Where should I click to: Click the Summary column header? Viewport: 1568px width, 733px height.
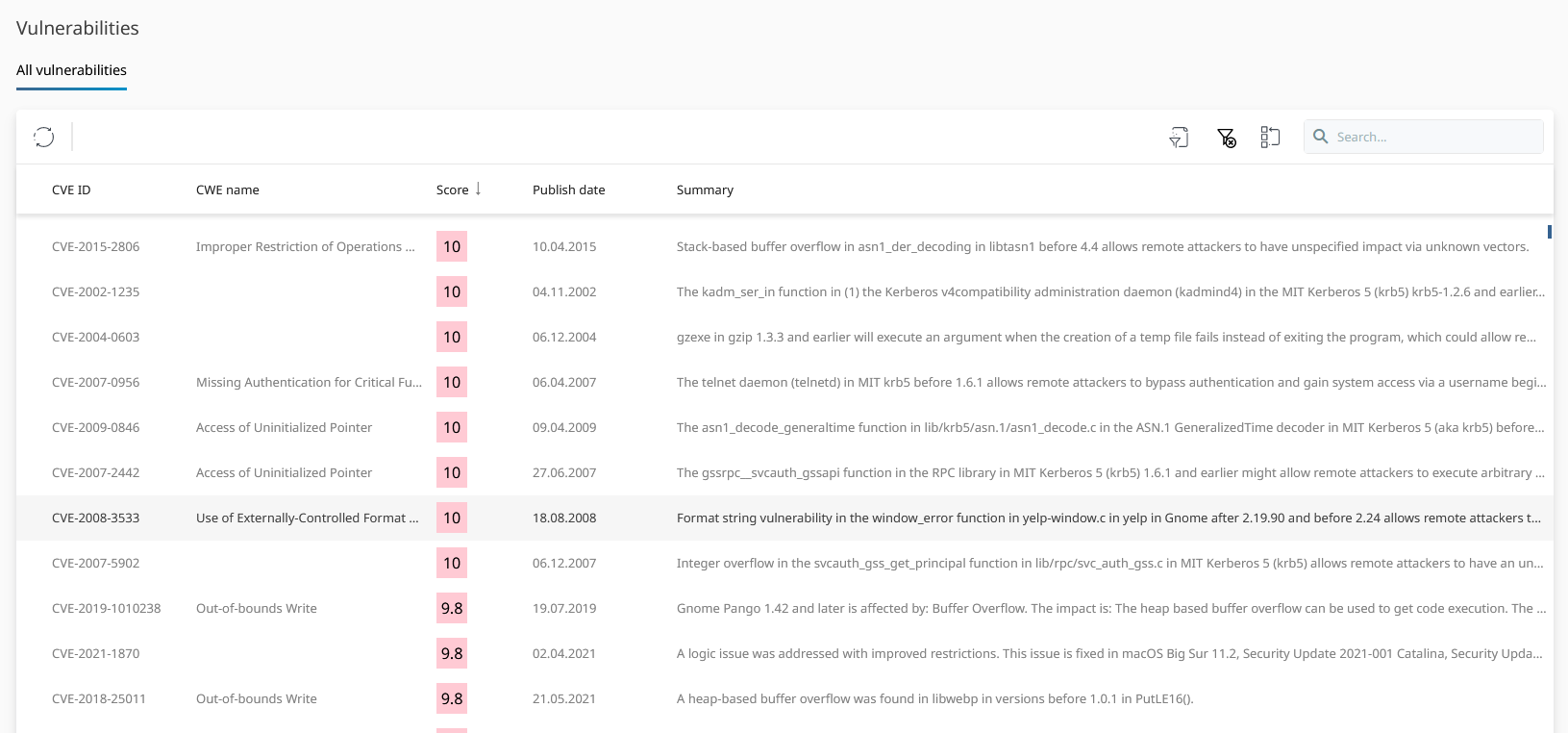coord(705,190)
